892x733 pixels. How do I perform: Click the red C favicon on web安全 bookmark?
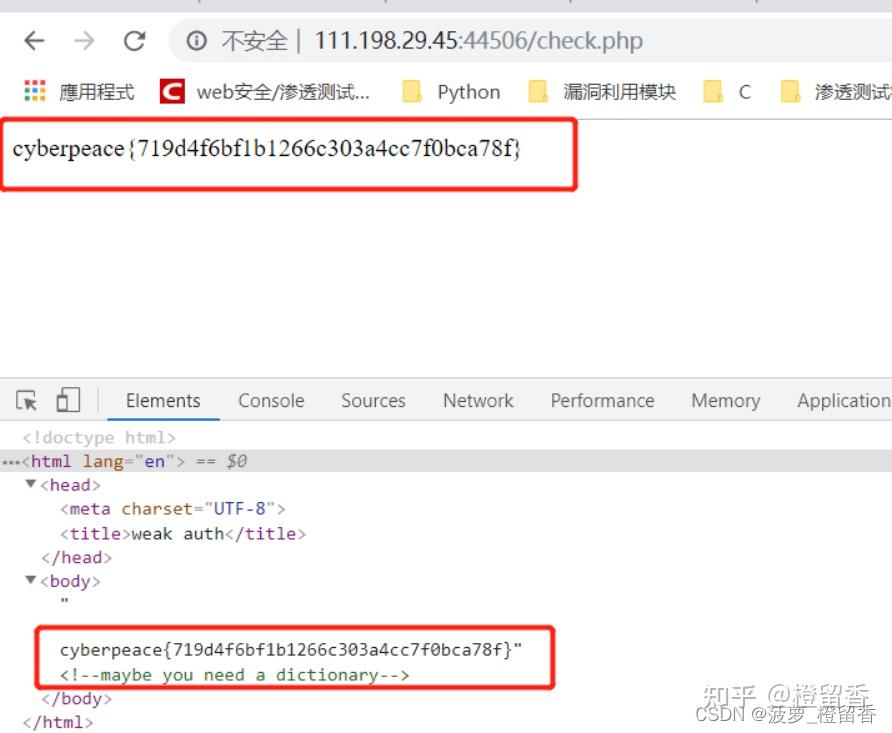coord(170,91)
